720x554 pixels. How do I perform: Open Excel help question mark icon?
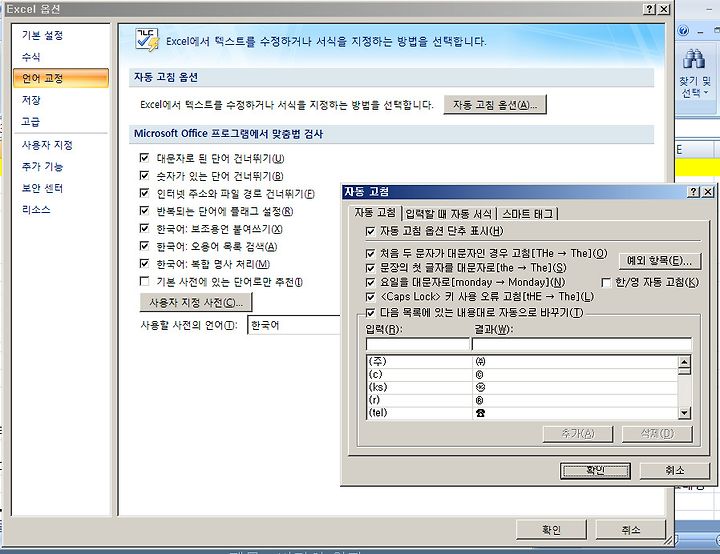click(x=683, y=31)
